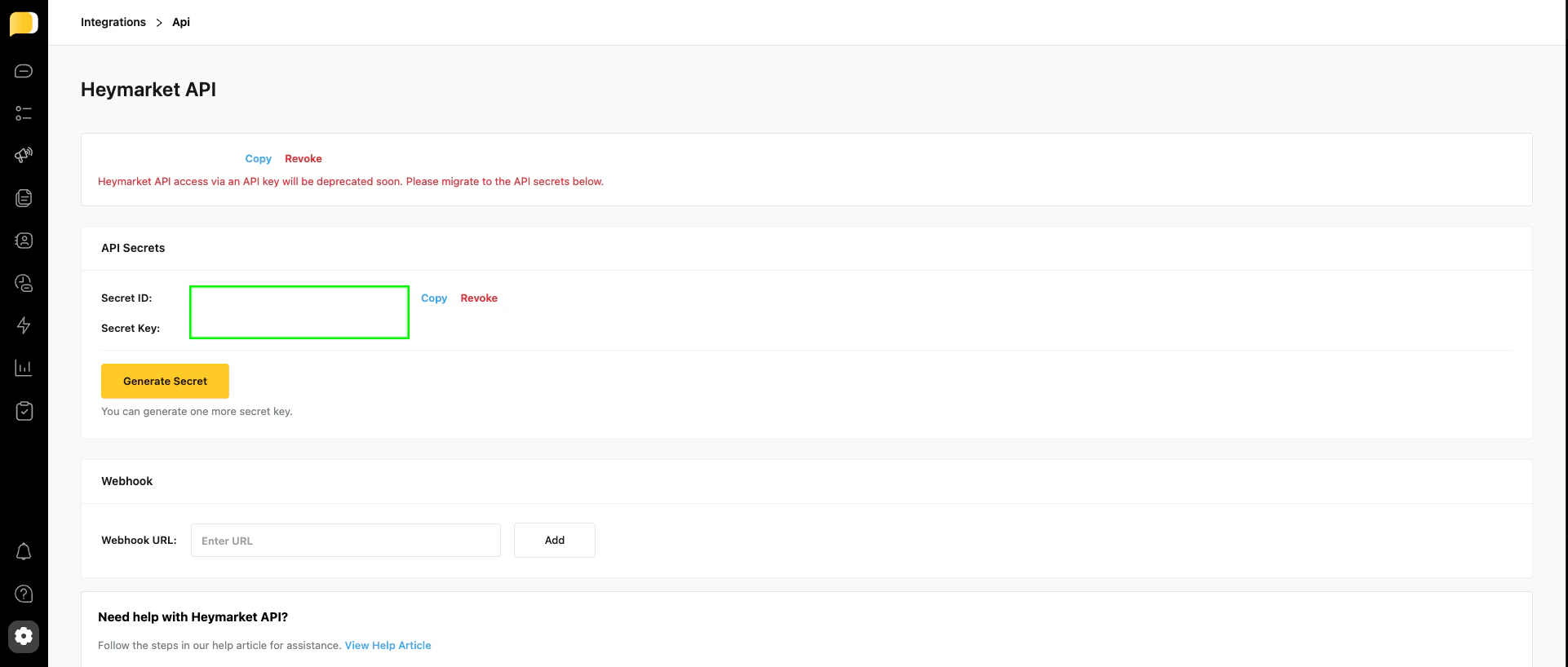Open the clipboard checkmark icon
Image resolution: width=1568 pixels, height=667 pixels.
click(24, 410)
